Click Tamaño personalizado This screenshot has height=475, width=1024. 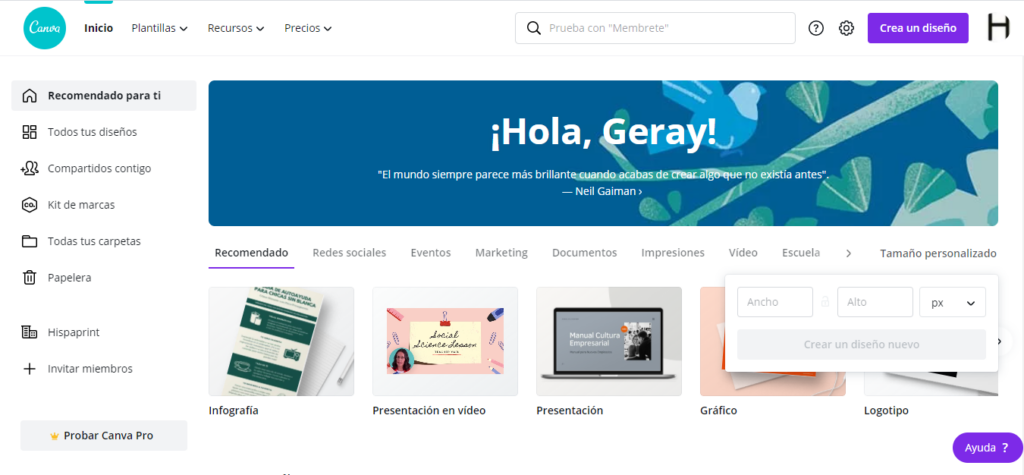pyautogui.click(x=938, y=254)
